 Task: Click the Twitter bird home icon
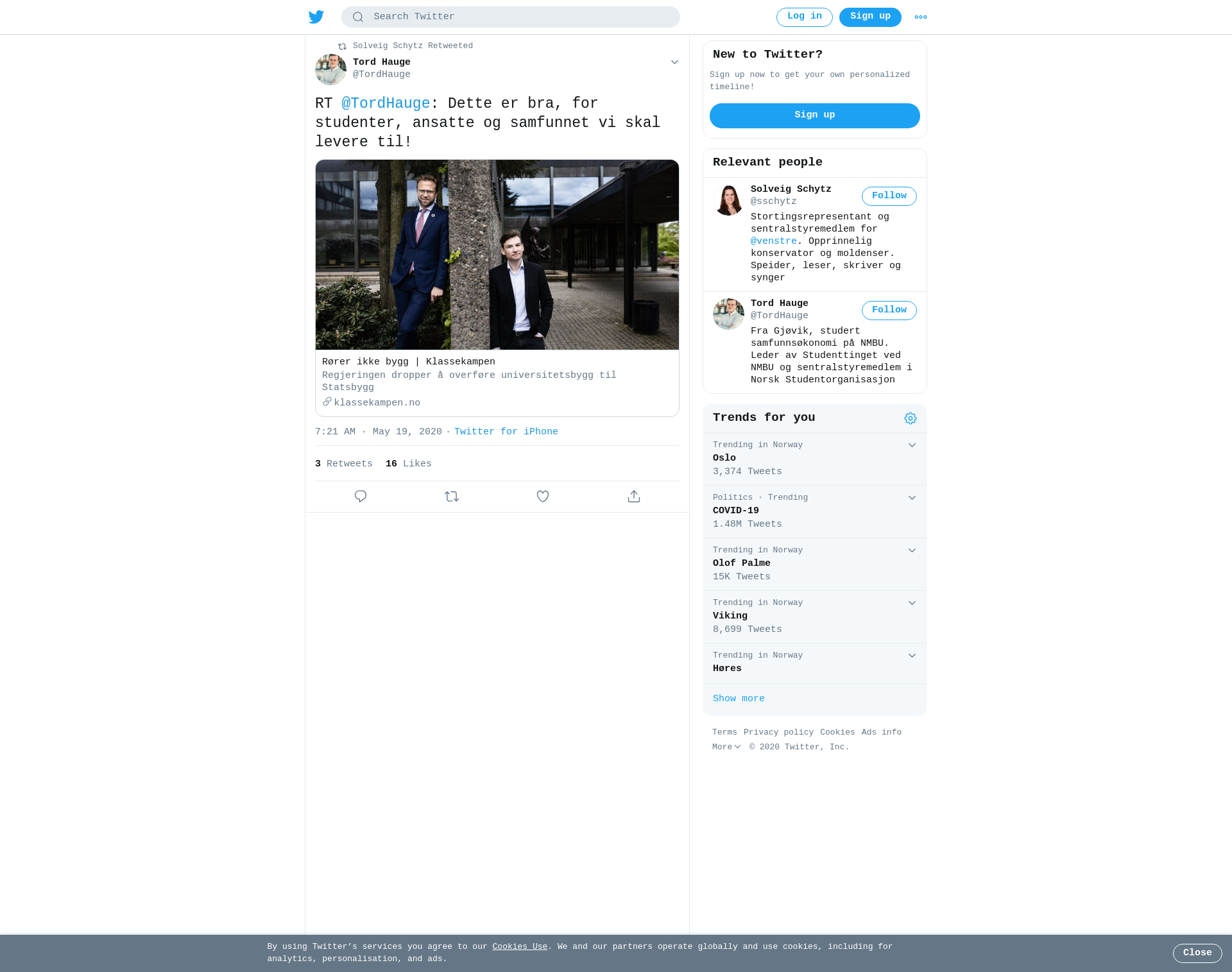coord(316,17)
